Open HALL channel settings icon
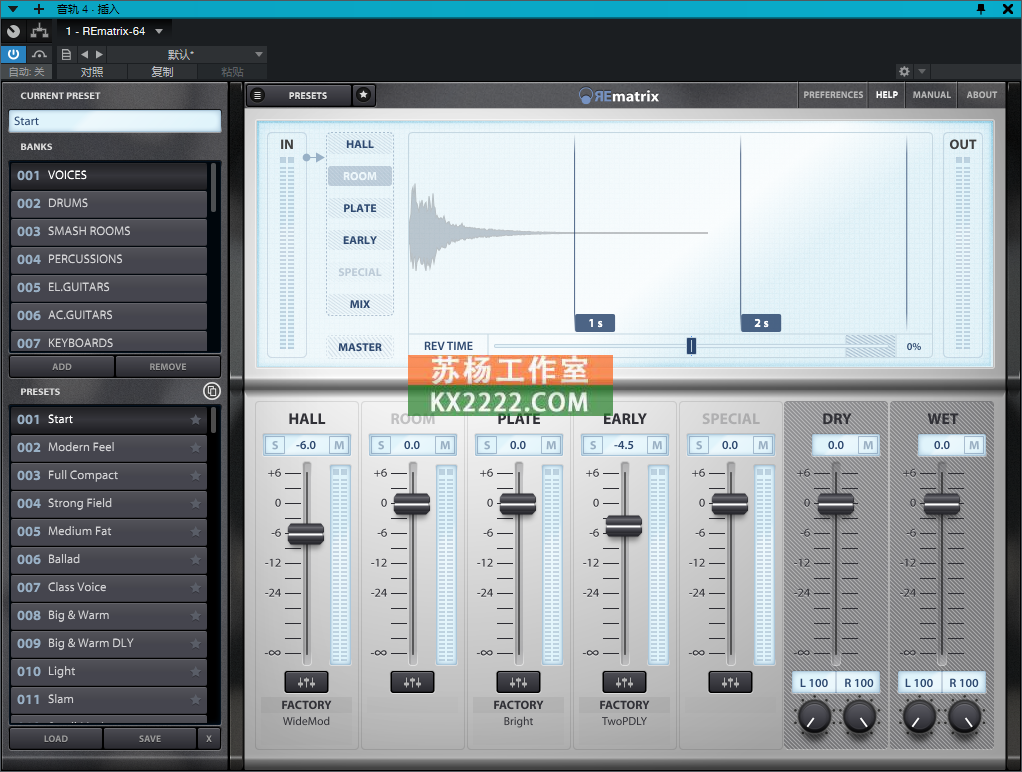 coord(306,682)
